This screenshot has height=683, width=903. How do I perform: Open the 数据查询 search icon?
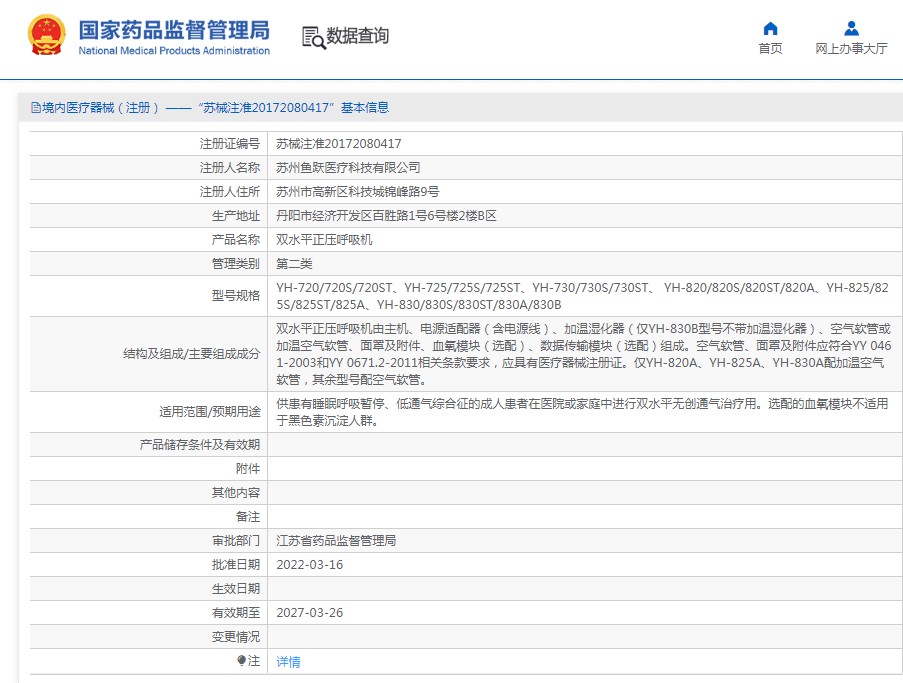point(314,37)
